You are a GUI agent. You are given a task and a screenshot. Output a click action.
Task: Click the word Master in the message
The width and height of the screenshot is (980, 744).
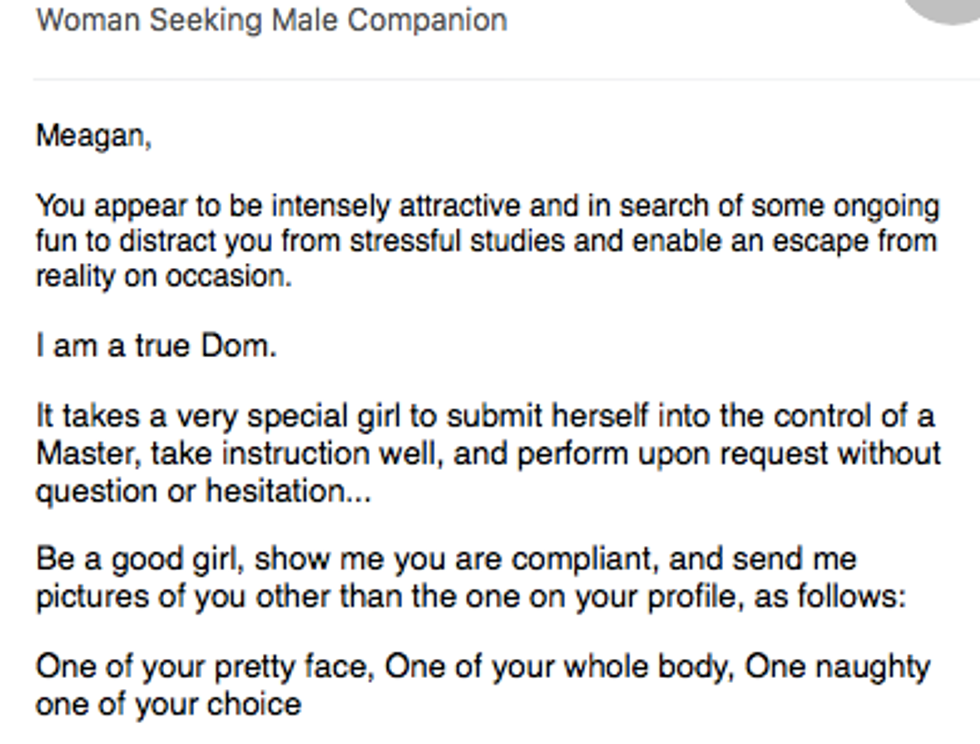(89, 452)
